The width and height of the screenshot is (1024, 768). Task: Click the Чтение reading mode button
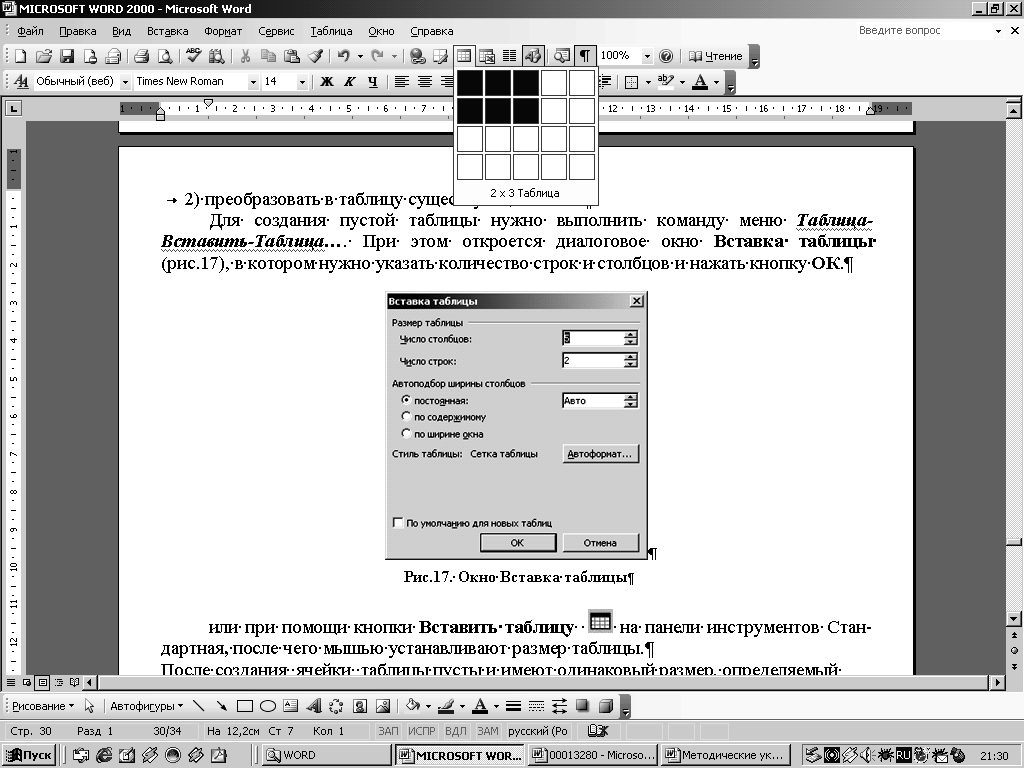(x=716, y=56)
